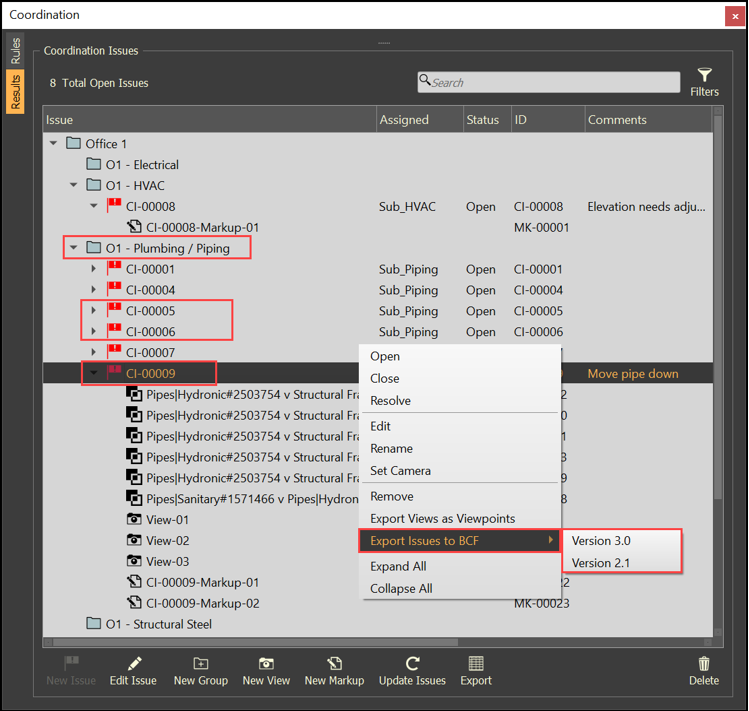Click clash icon of Pipes|Sanitary#1571466 row

pyautogui.click(x=134, y=498)
